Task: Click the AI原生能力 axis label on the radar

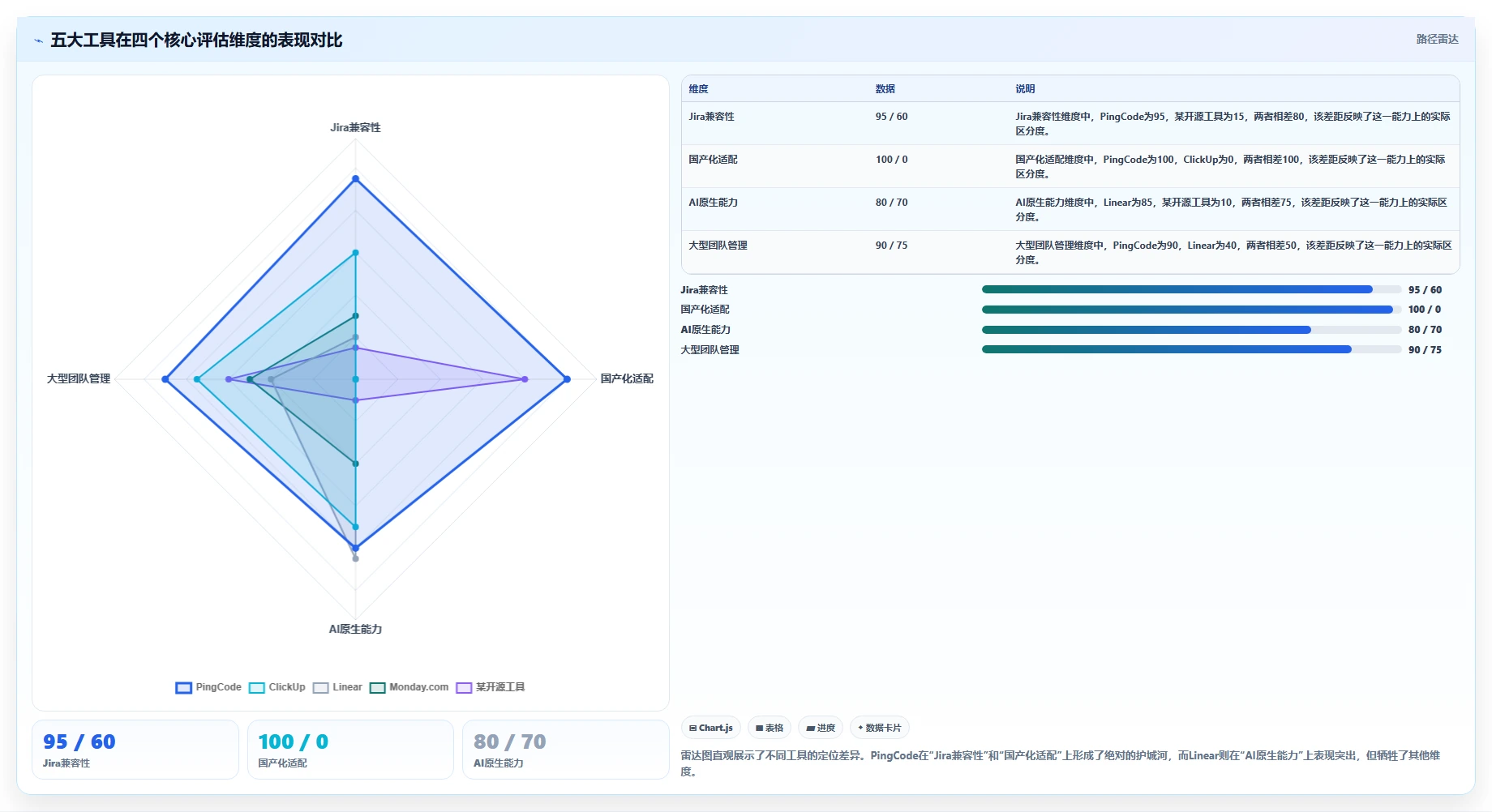Action: [355, 629]
